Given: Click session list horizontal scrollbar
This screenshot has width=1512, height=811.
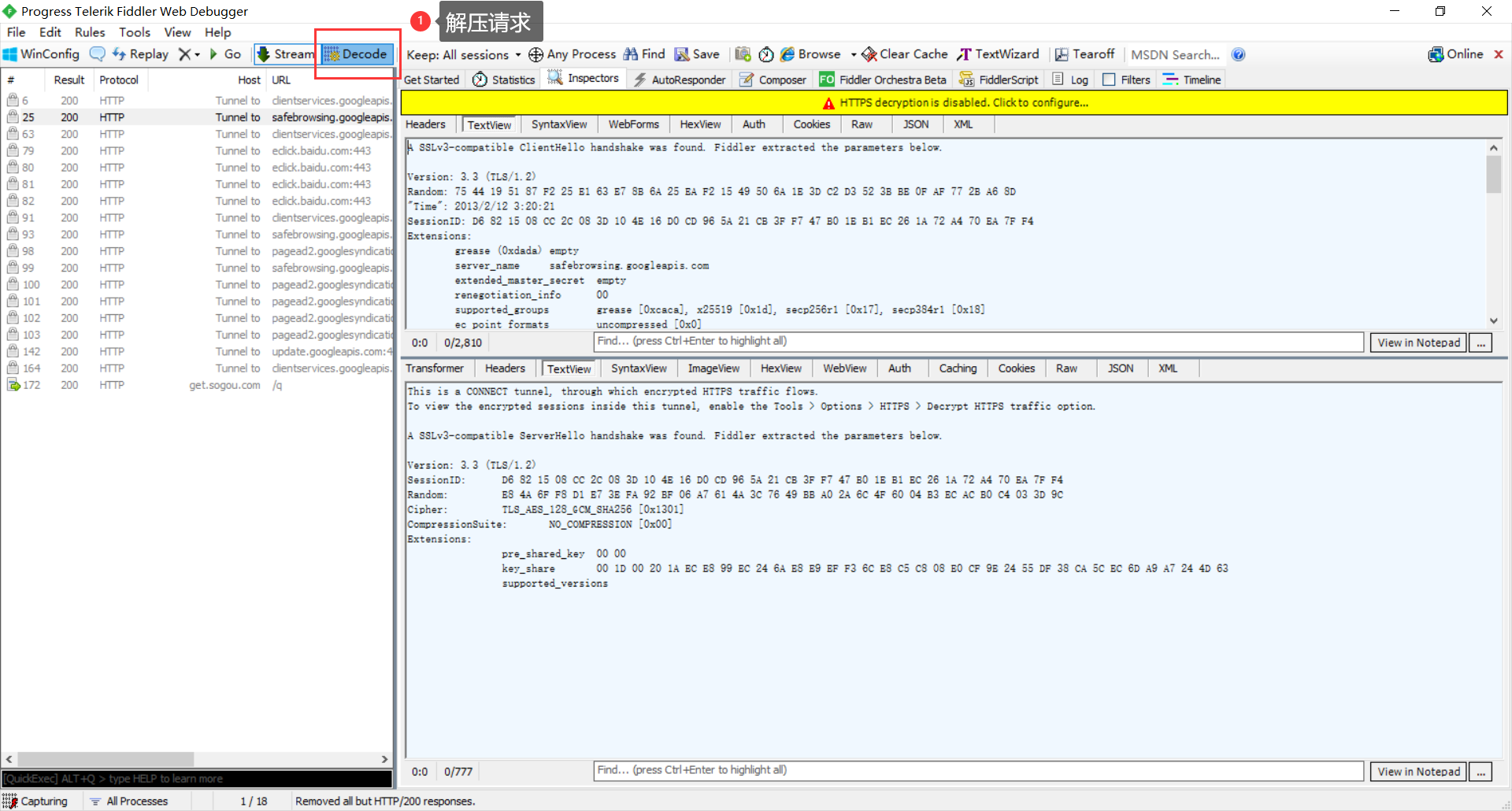Looking at the screenshot, I should (106, 759).
